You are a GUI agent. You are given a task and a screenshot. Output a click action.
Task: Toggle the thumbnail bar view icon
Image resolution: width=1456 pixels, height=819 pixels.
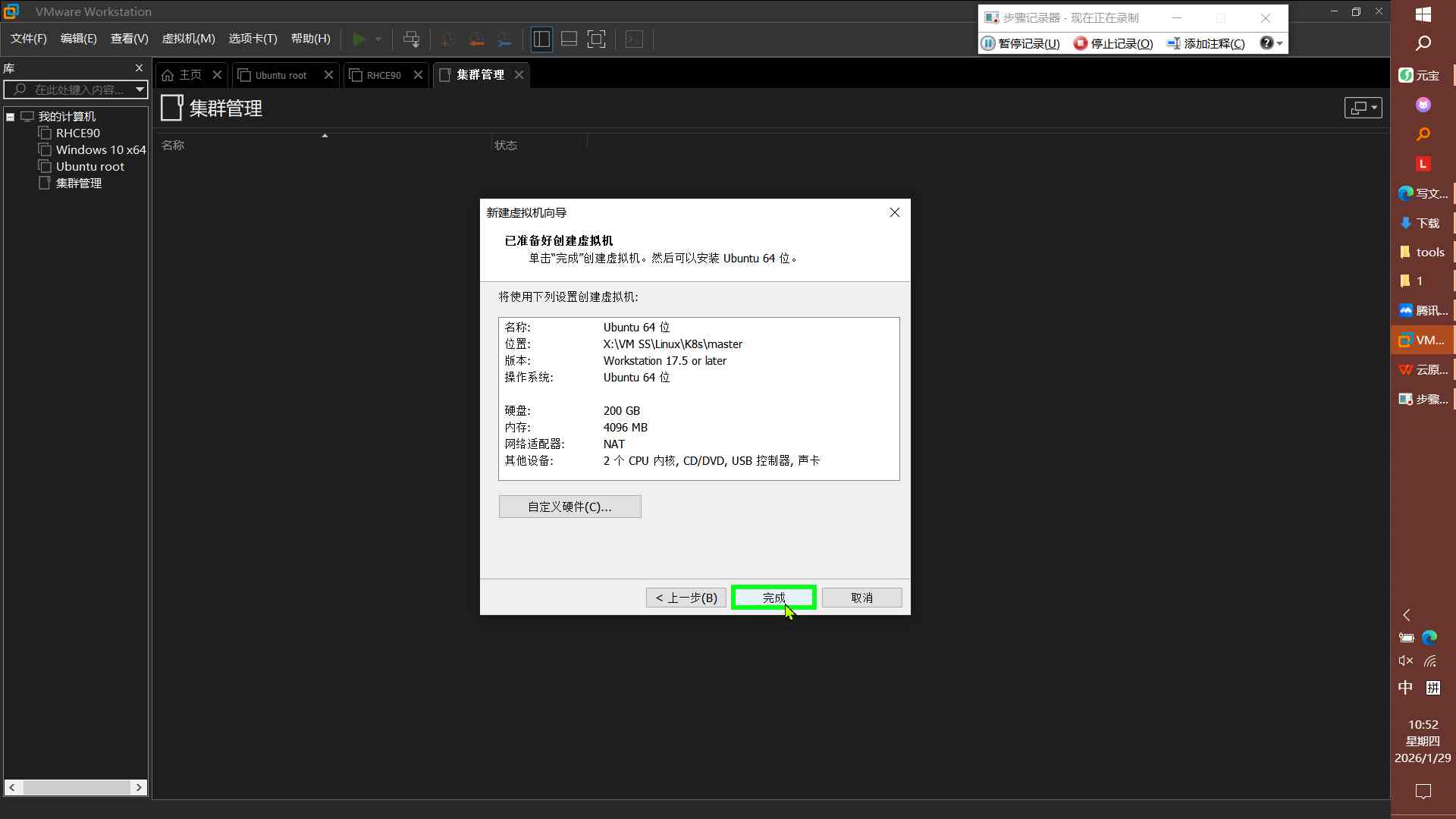[x=569, y=39]
